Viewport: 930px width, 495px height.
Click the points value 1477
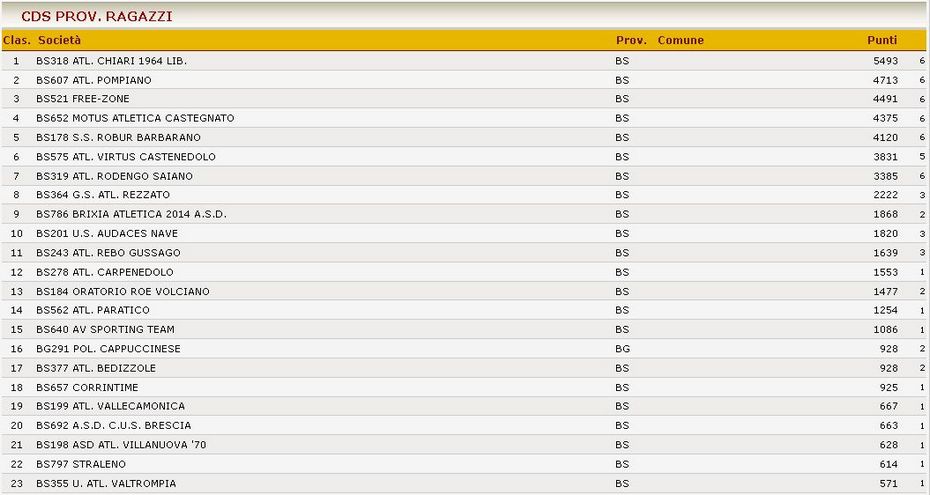coord(886,291)
